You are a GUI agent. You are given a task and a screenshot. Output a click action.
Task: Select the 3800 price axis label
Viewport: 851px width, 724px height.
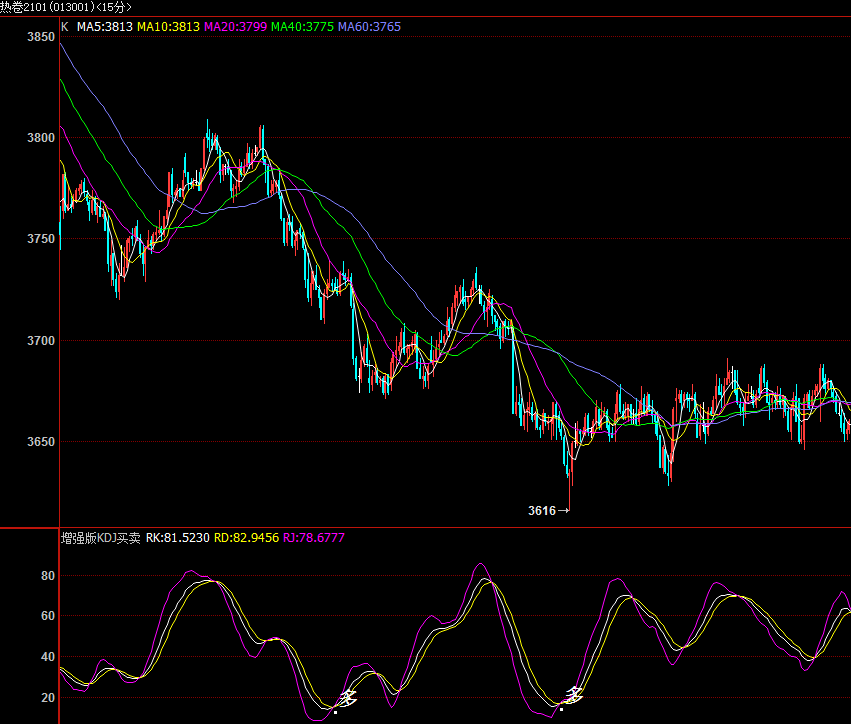pos(41,138)
